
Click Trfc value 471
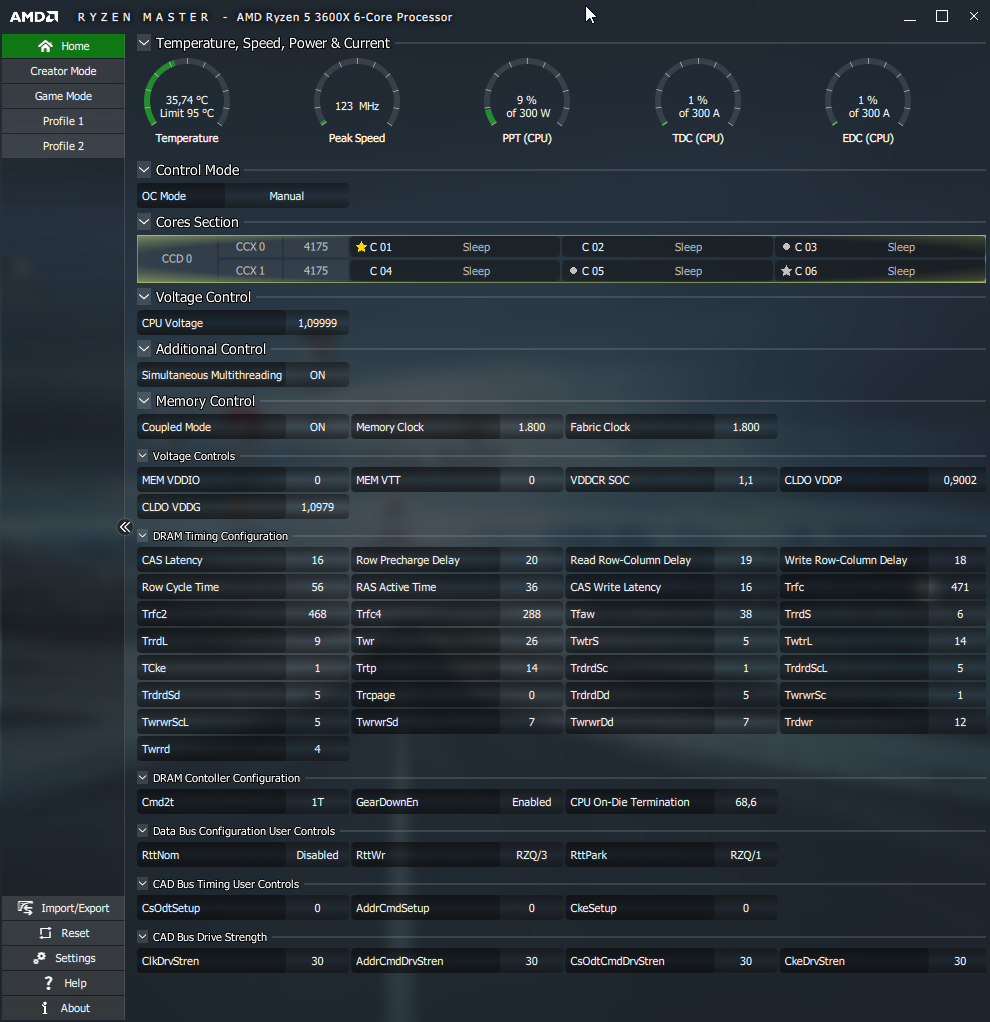click(x=960, y=587)
